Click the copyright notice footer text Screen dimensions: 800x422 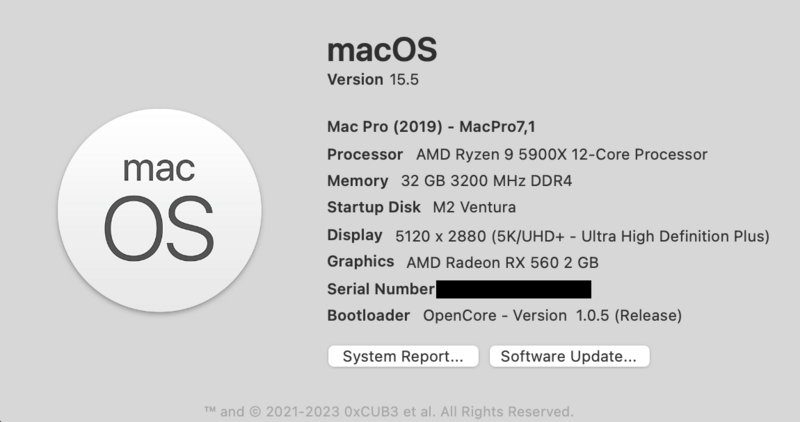pos(388,411)
